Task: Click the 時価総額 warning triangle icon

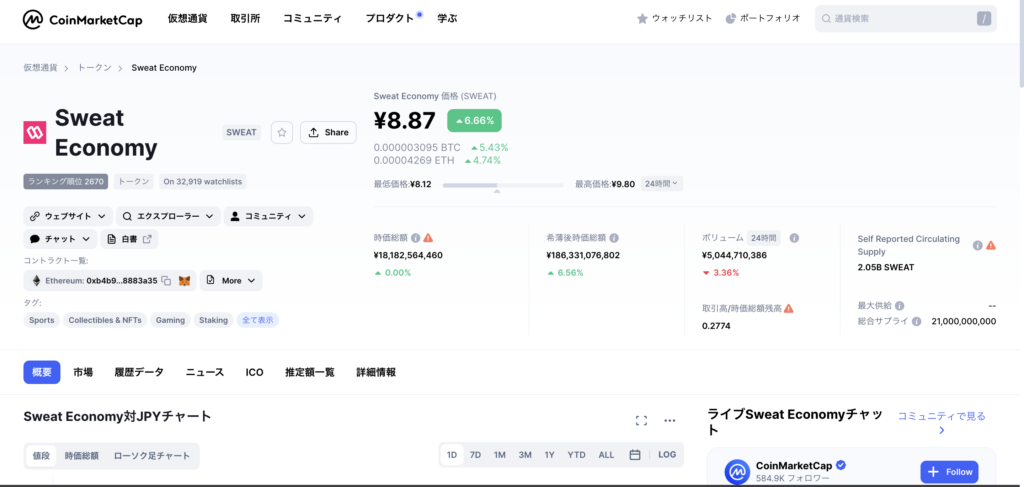Action: pos(428,238)
